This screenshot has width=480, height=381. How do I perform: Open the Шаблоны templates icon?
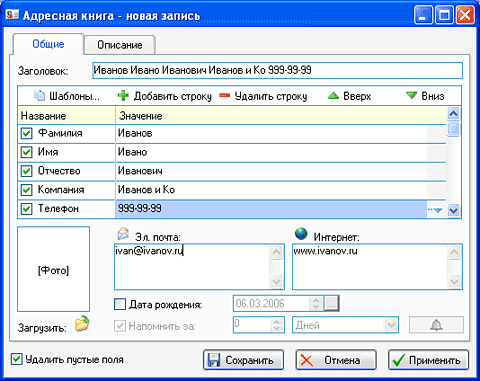40,96
